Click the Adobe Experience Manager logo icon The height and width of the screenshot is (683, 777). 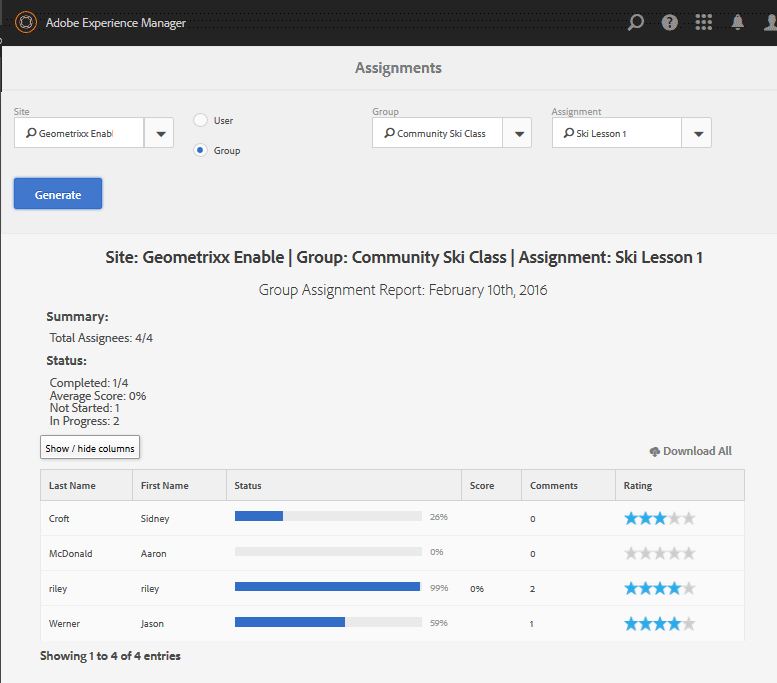coord(26,22)
